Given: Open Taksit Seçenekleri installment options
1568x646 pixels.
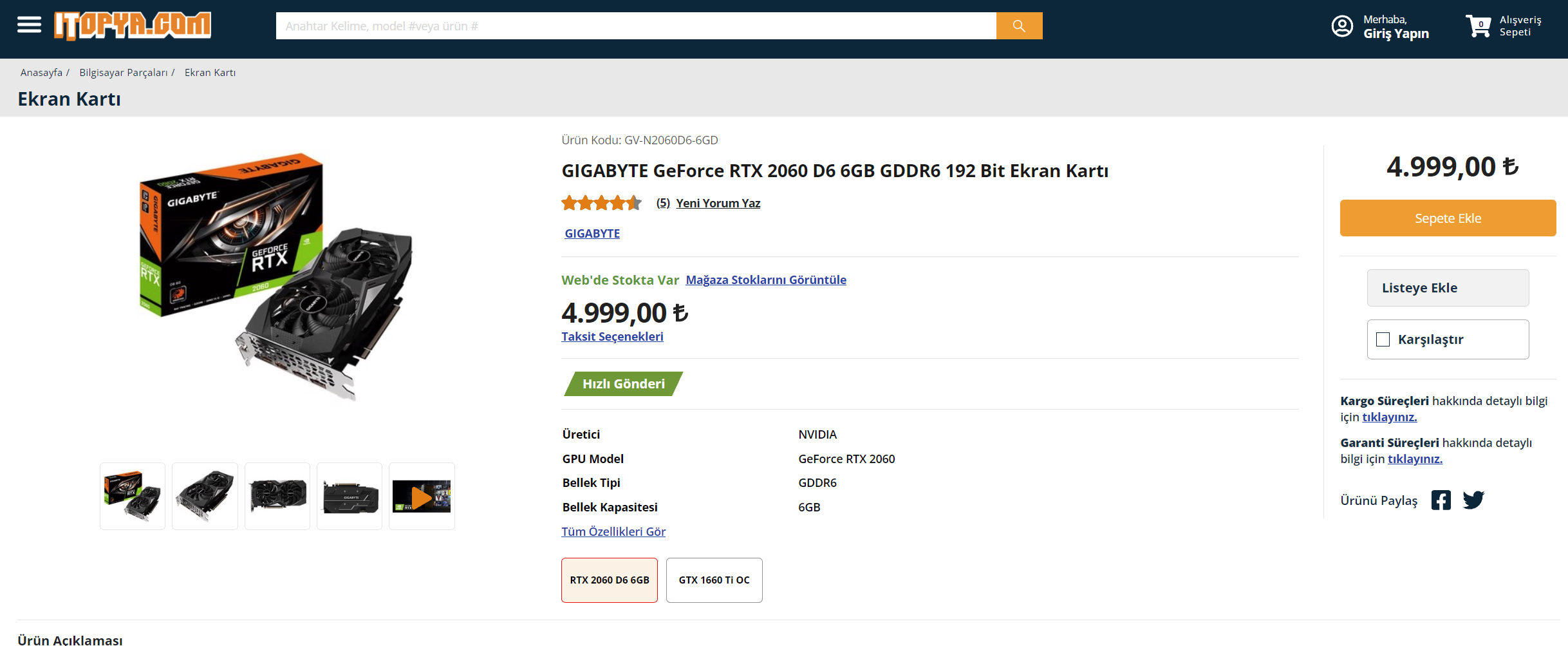Looking at the screenshot, I should tap(612, 337).
